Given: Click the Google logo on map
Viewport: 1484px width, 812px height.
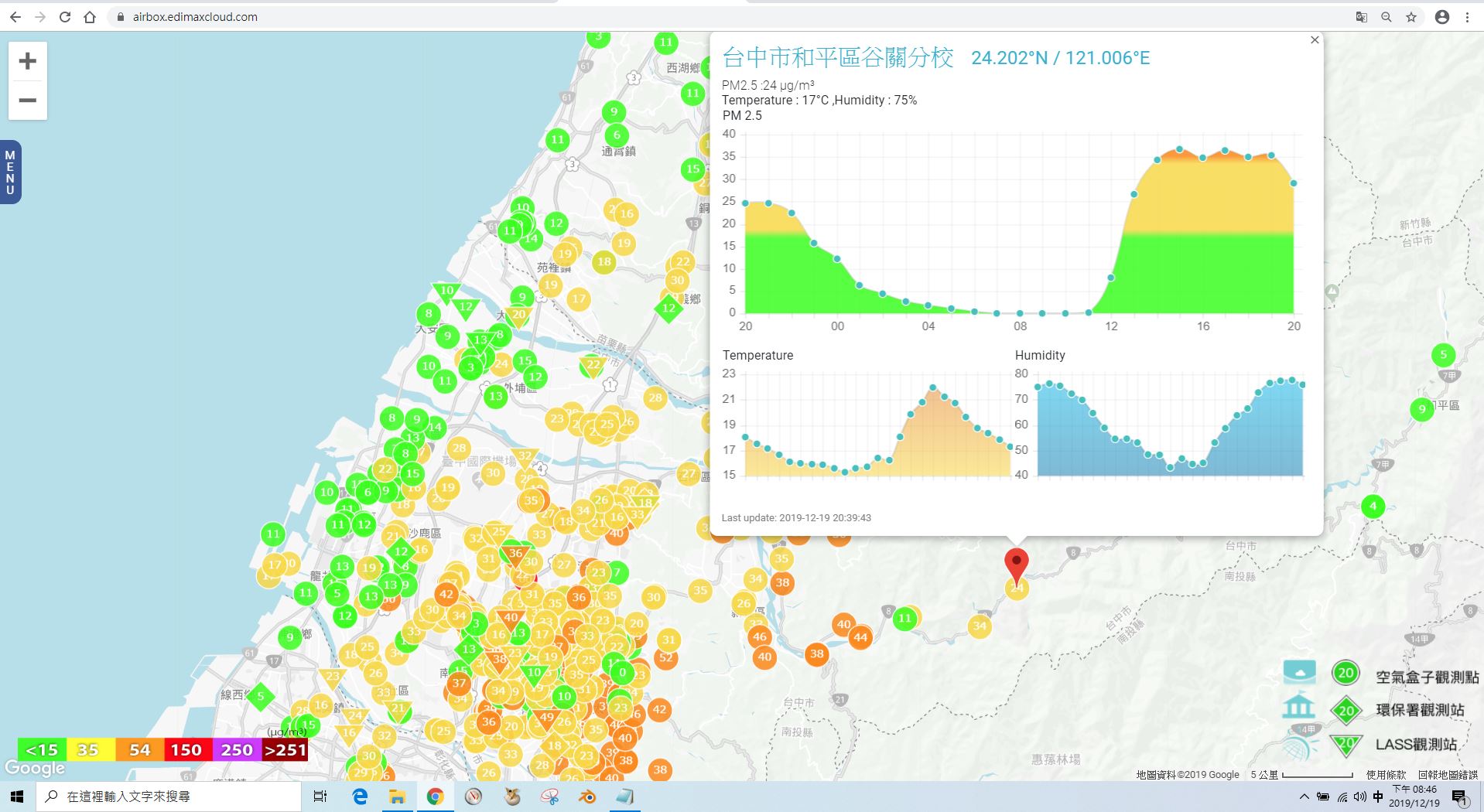Looking at the screenshot, I should [35, 769].
